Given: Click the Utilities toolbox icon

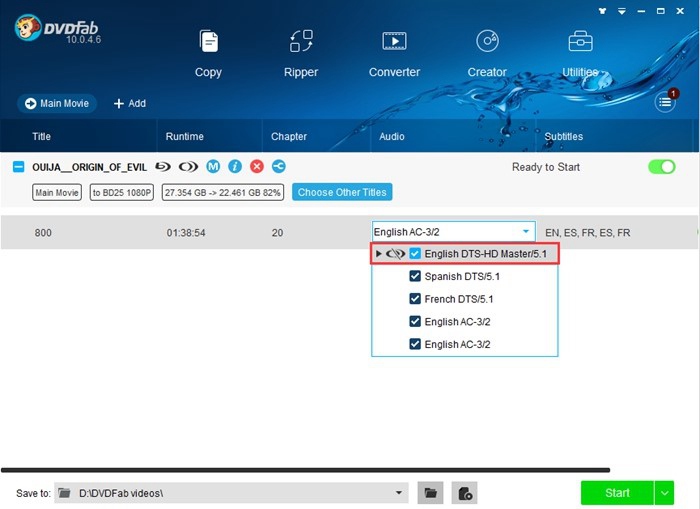Looking at the screenshot, I should 580,42.
